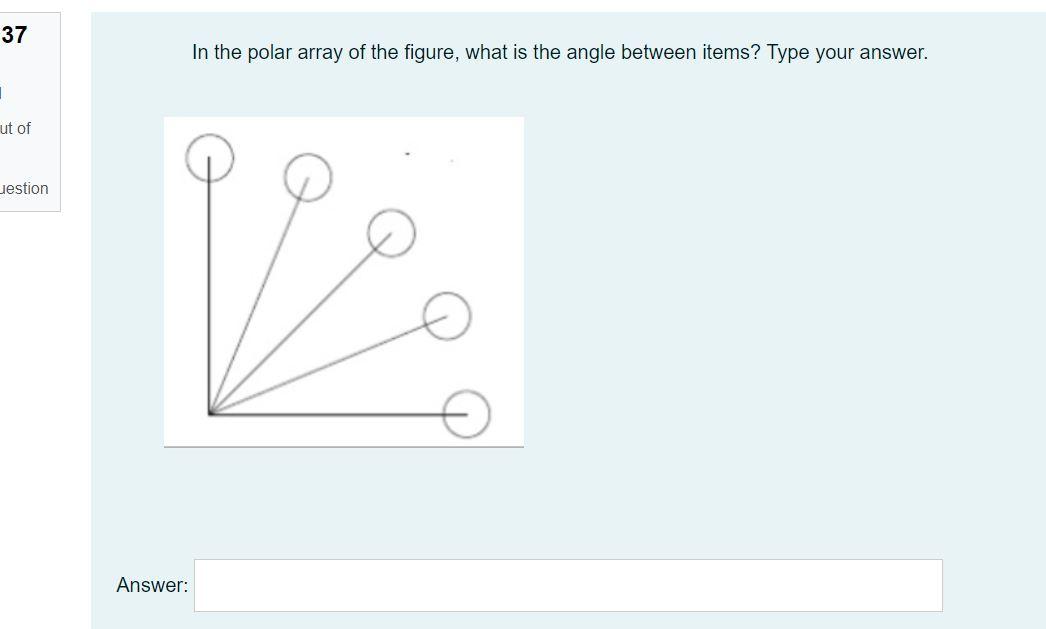Click inside the Answer input field
Screen dimensions: 1046x629
tap(568, 585)
